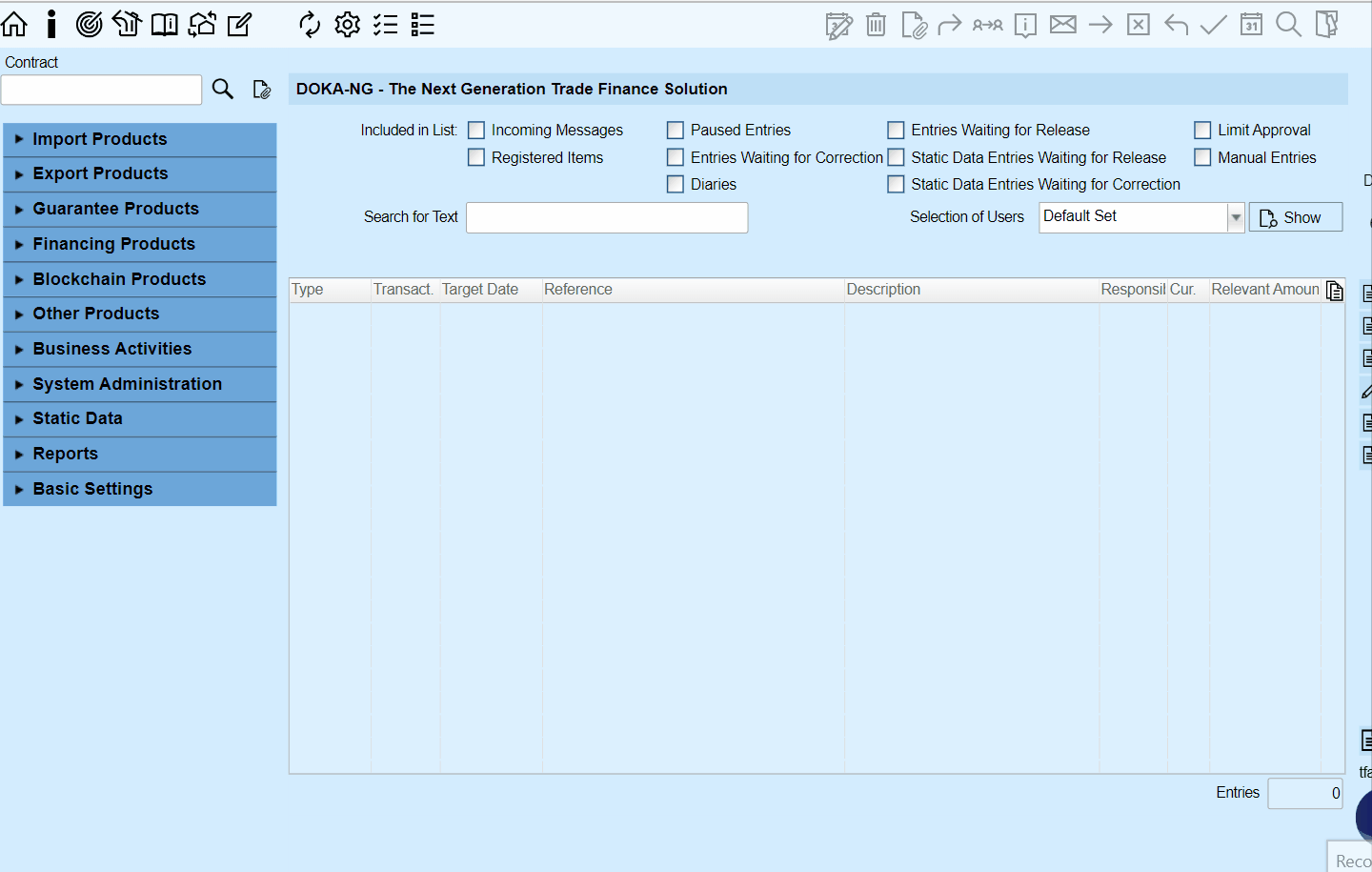Go to the home screen icon

point(14,24)
